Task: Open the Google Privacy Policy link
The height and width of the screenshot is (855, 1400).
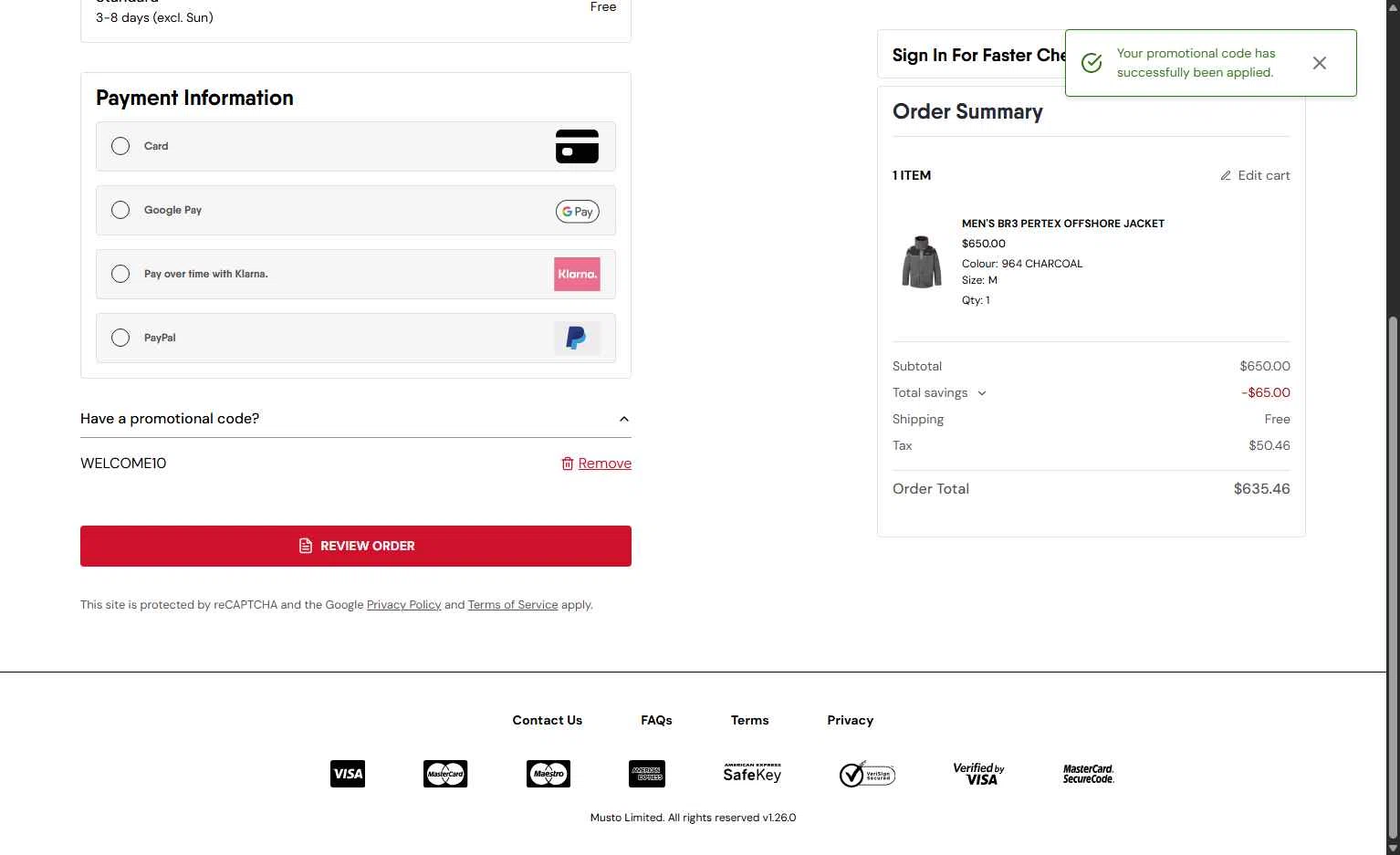Action: tap(403, 605)
